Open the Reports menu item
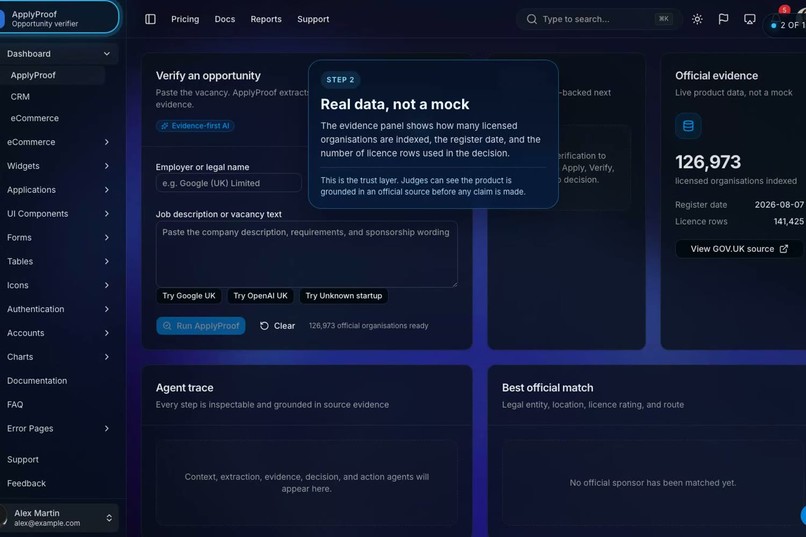The width and height of the screenshot is (806, 537). coord(266,19)
